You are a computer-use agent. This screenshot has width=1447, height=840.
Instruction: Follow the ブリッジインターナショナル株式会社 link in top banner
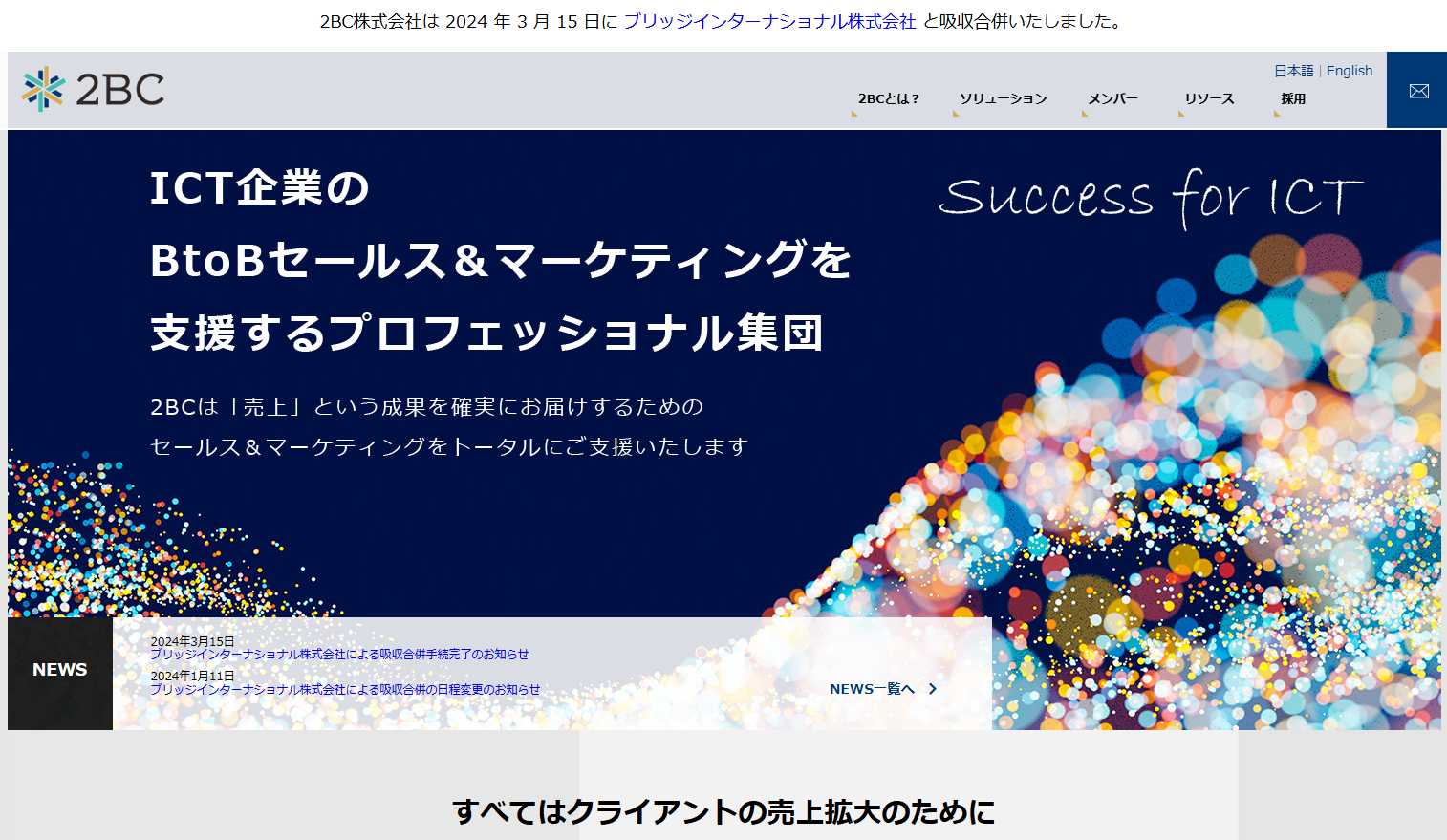click(x=769, y=21)
